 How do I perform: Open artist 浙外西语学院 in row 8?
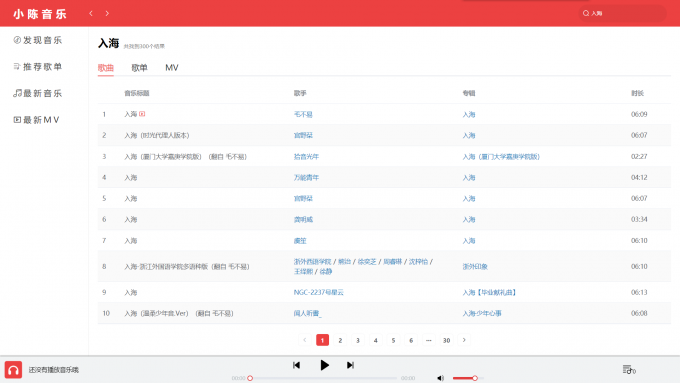(312, 262)
